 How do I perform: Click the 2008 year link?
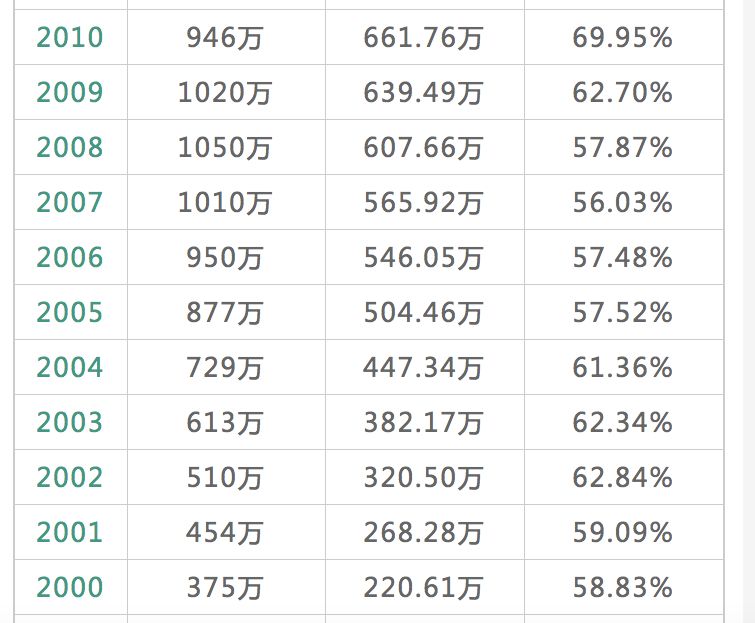click(x=70, y=148)
